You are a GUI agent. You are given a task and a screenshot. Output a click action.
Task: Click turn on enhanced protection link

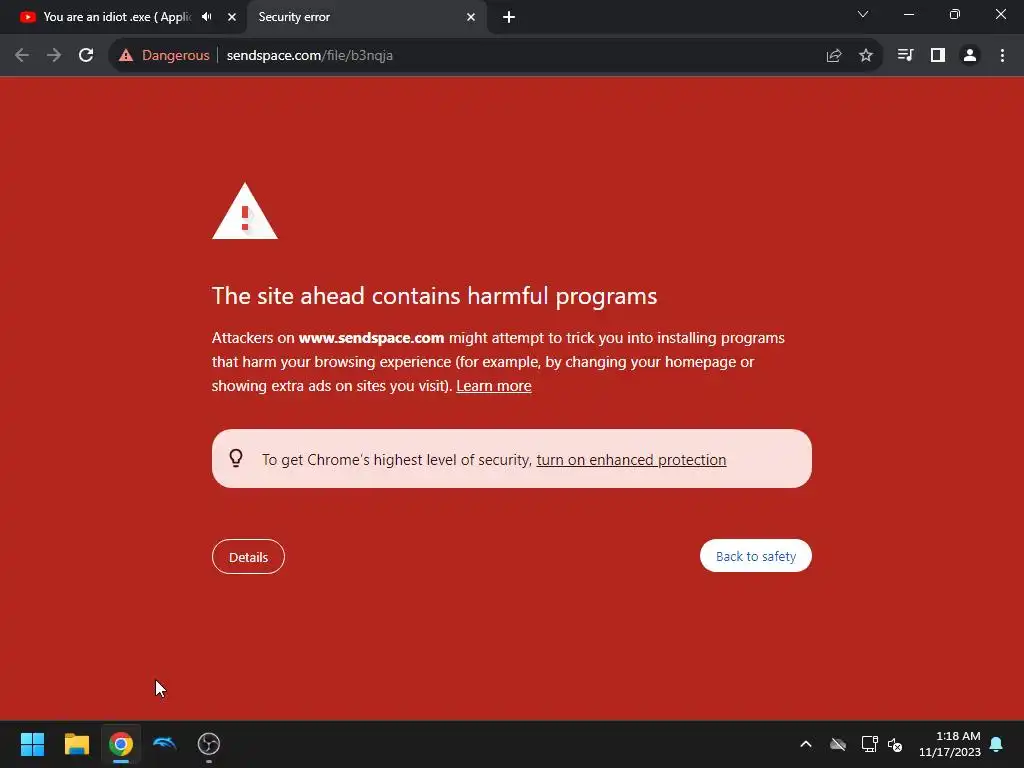pos(631,460)
